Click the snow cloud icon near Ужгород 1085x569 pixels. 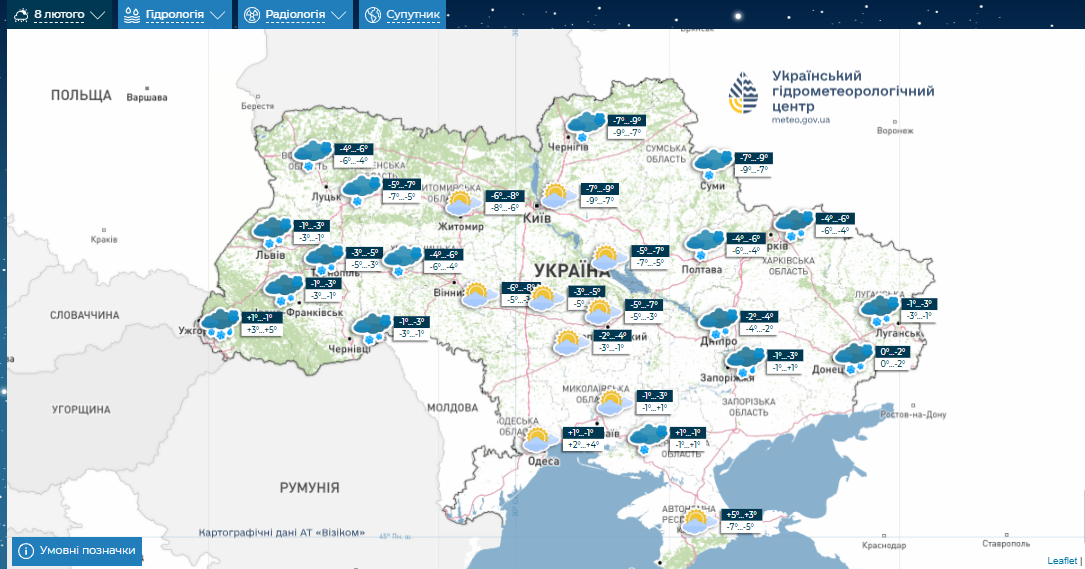coord(219,324)
